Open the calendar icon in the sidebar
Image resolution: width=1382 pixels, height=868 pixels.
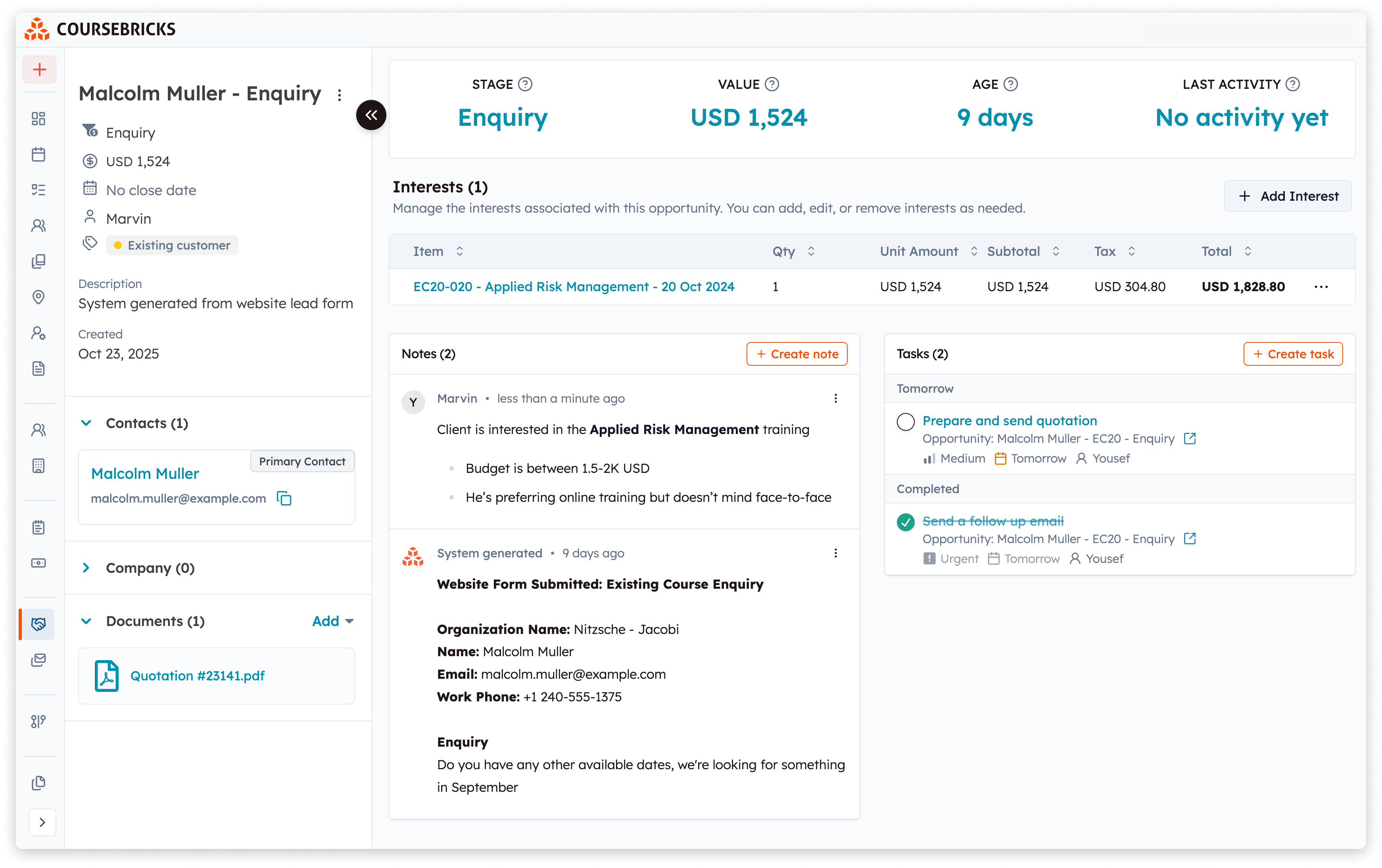click(x=39, y=154)
